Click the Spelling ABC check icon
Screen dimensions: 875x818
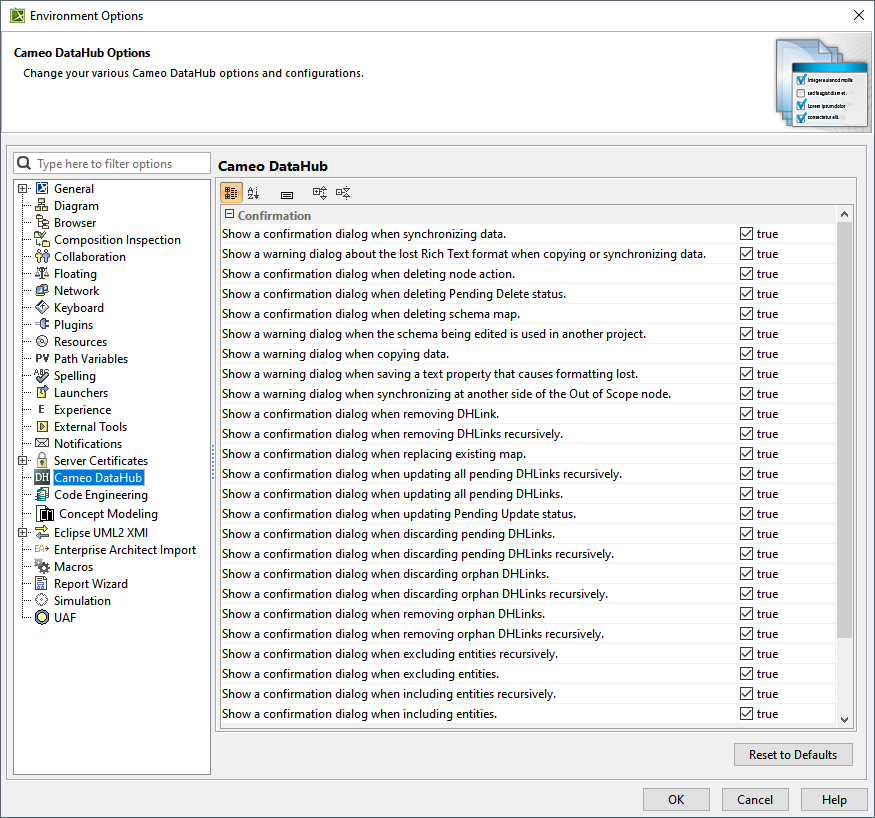point(42,376)
